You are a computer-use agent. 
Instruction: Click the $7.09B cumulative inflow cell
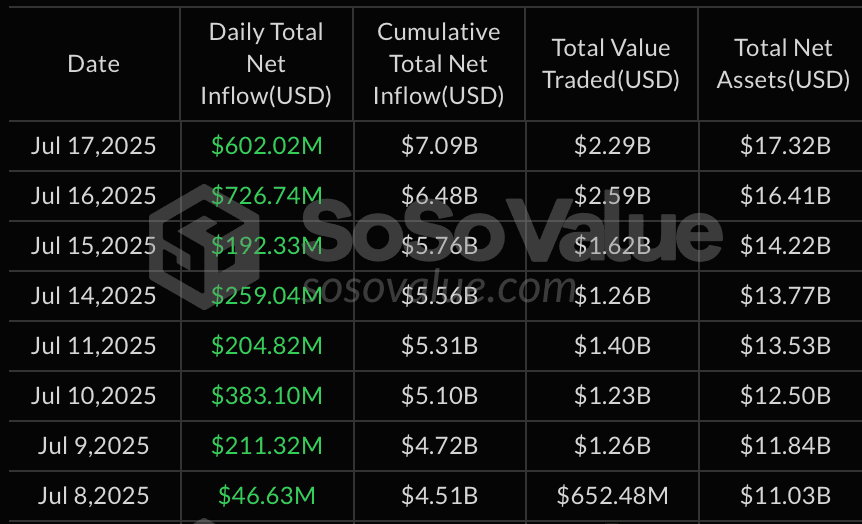click(x=439, y=146)
